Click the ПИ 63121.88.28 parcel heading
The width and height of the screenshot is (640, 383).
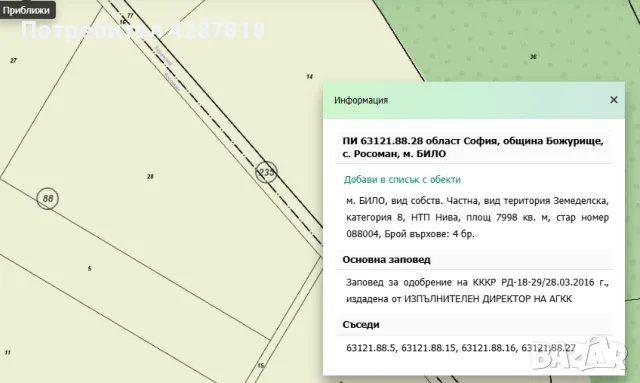(473, 147)
